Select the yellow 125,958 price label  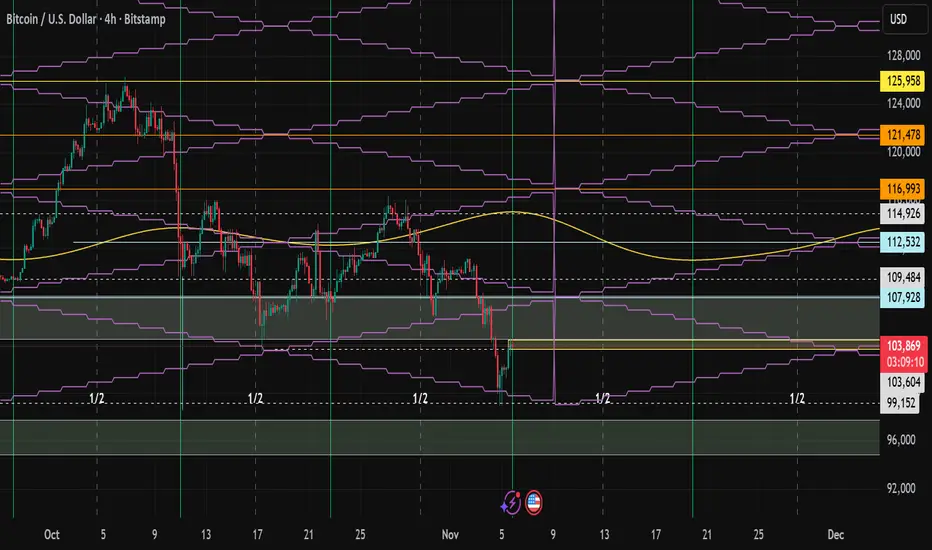click(x=903, y=81)
